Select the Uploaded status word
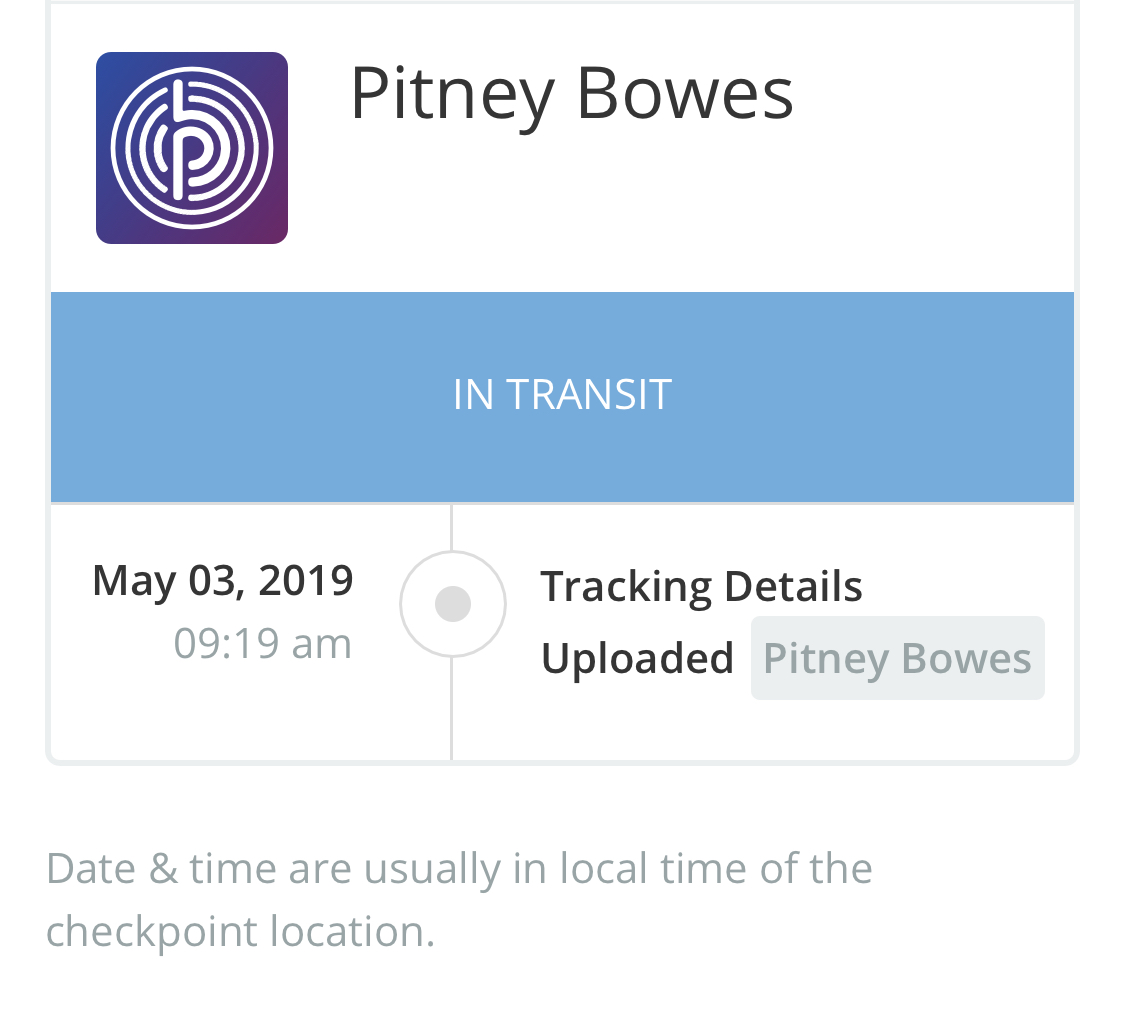The image size is (1125, 1031). (x=637, y=659)
